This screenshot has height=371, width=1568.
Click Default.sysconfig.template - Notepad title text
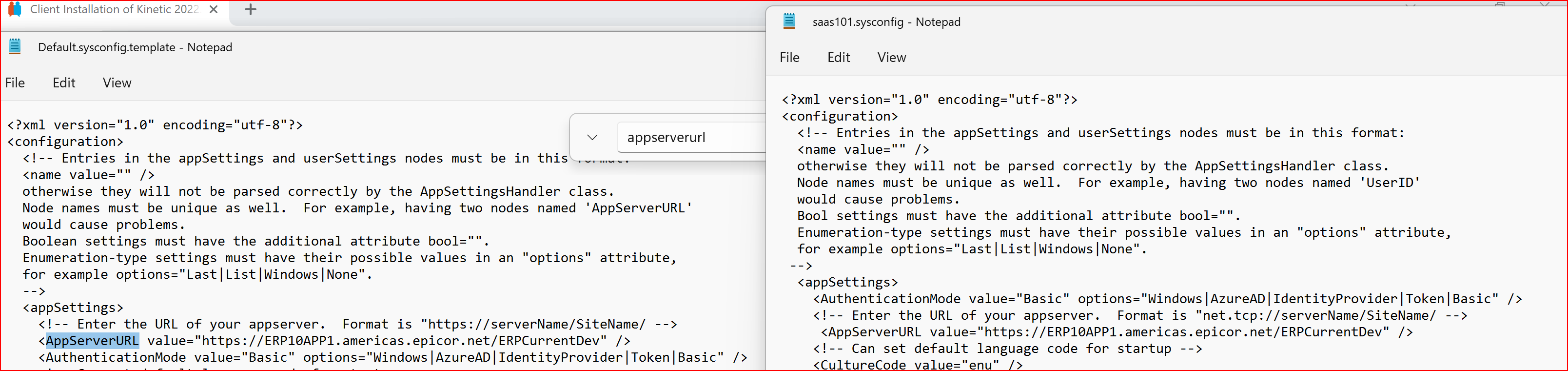click(x=135, y=47)
